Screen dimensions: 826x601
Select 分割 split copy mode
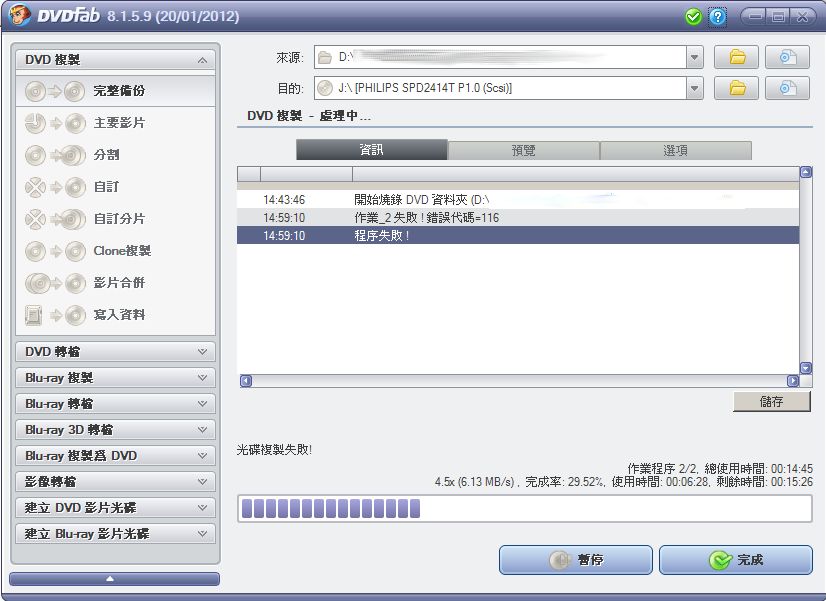coord(115,155)
